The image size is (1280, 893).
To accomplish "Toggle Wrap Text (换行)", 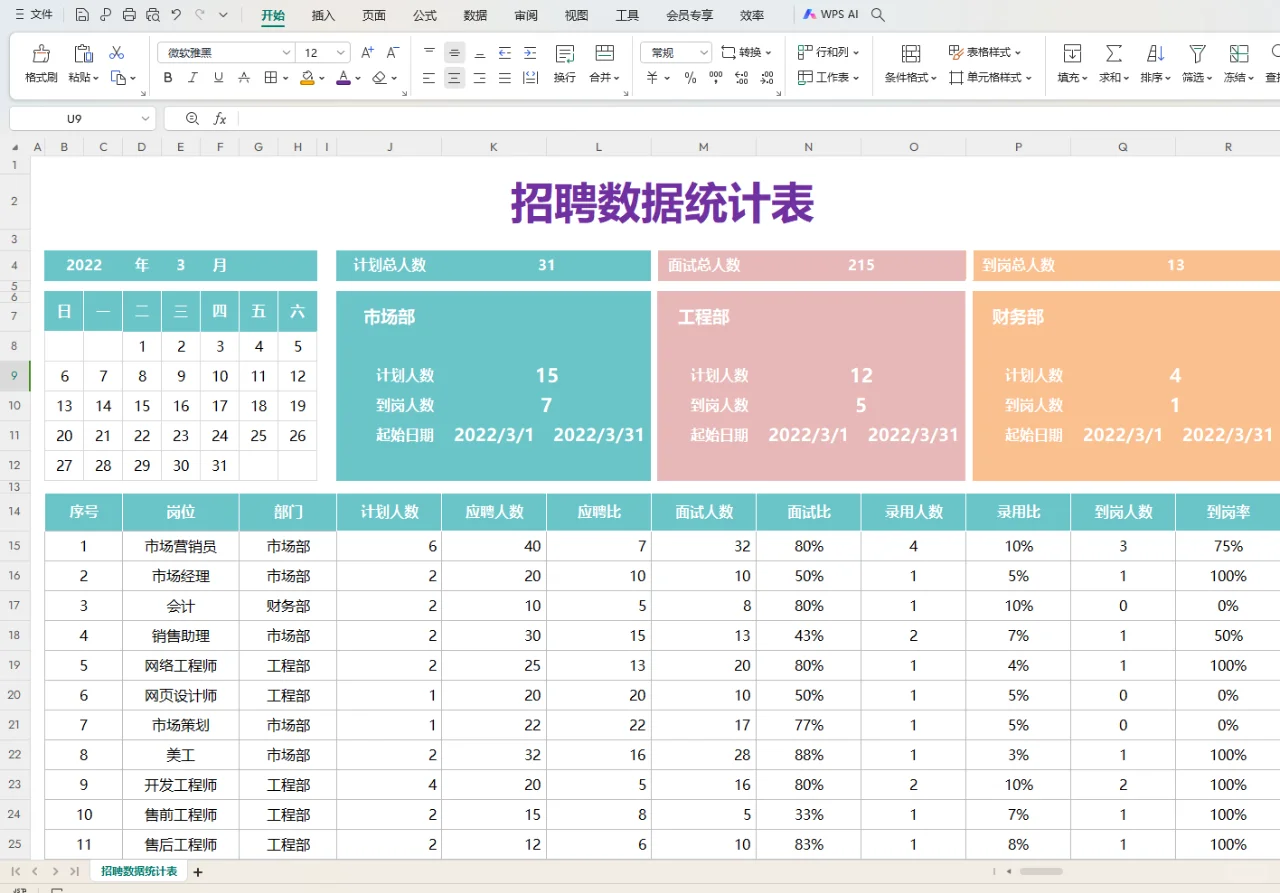I will click(x=564, y=62).
